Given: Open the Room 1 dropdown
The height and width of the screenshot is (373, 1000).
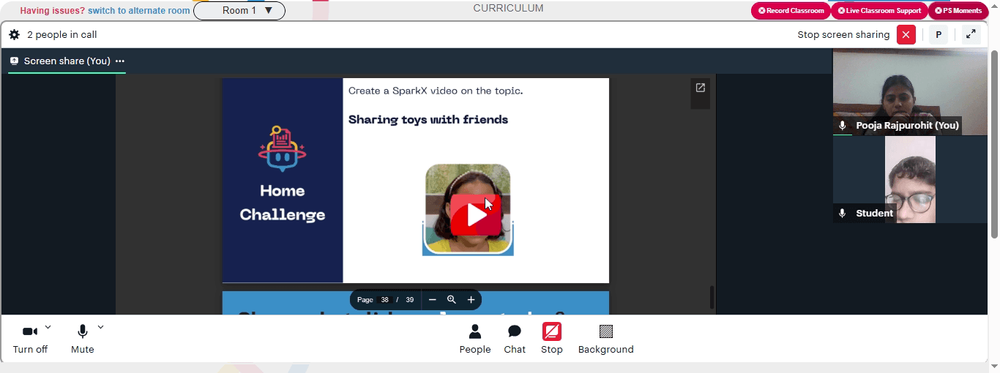Looking at the screenshot, I should click(x=239, y=10).
